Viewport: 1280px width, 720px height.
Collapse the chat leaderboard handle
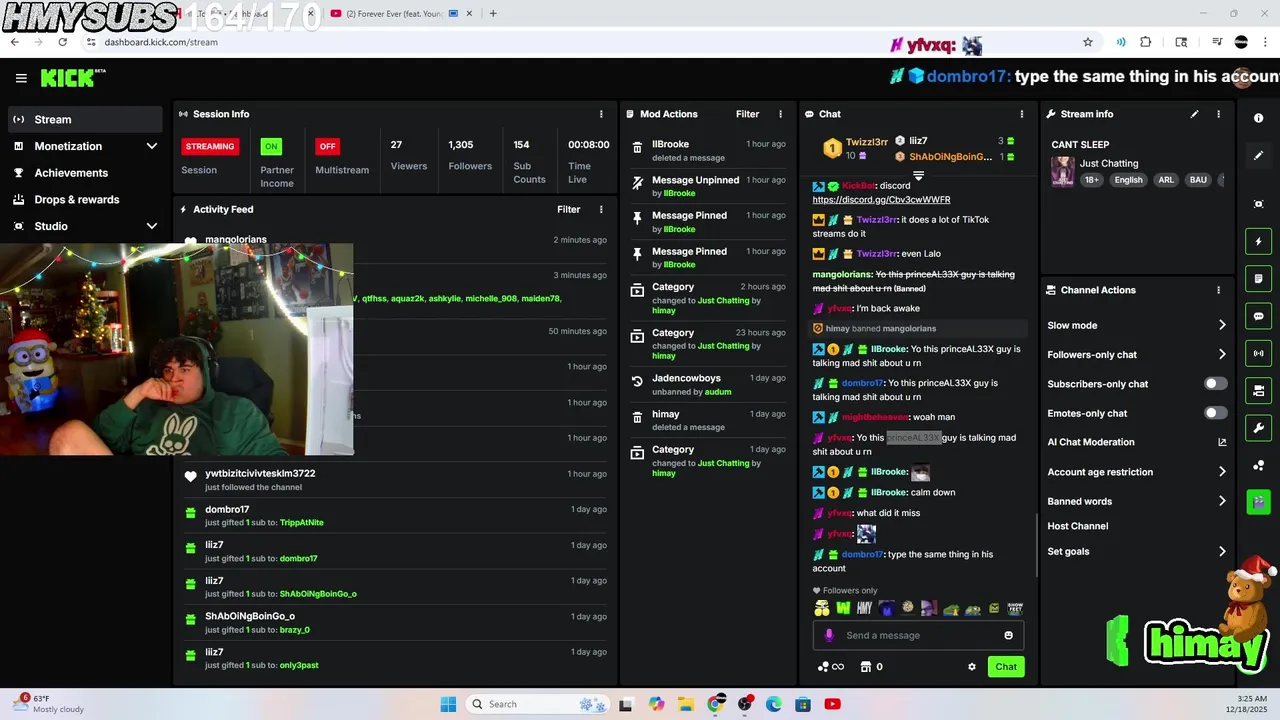coord(918,175)
